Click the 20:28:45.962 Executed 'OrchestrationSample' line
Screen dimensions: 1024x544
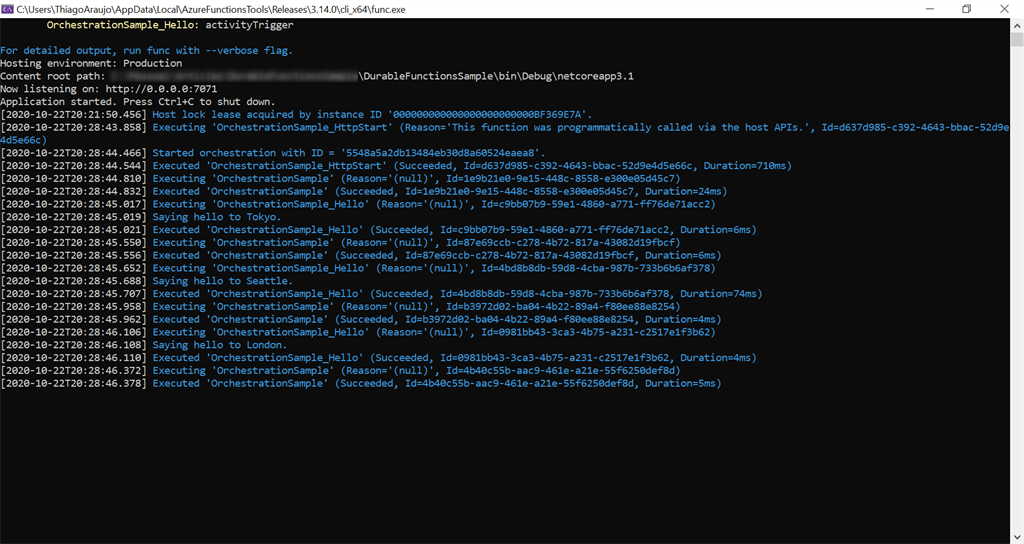pos(361,319)
